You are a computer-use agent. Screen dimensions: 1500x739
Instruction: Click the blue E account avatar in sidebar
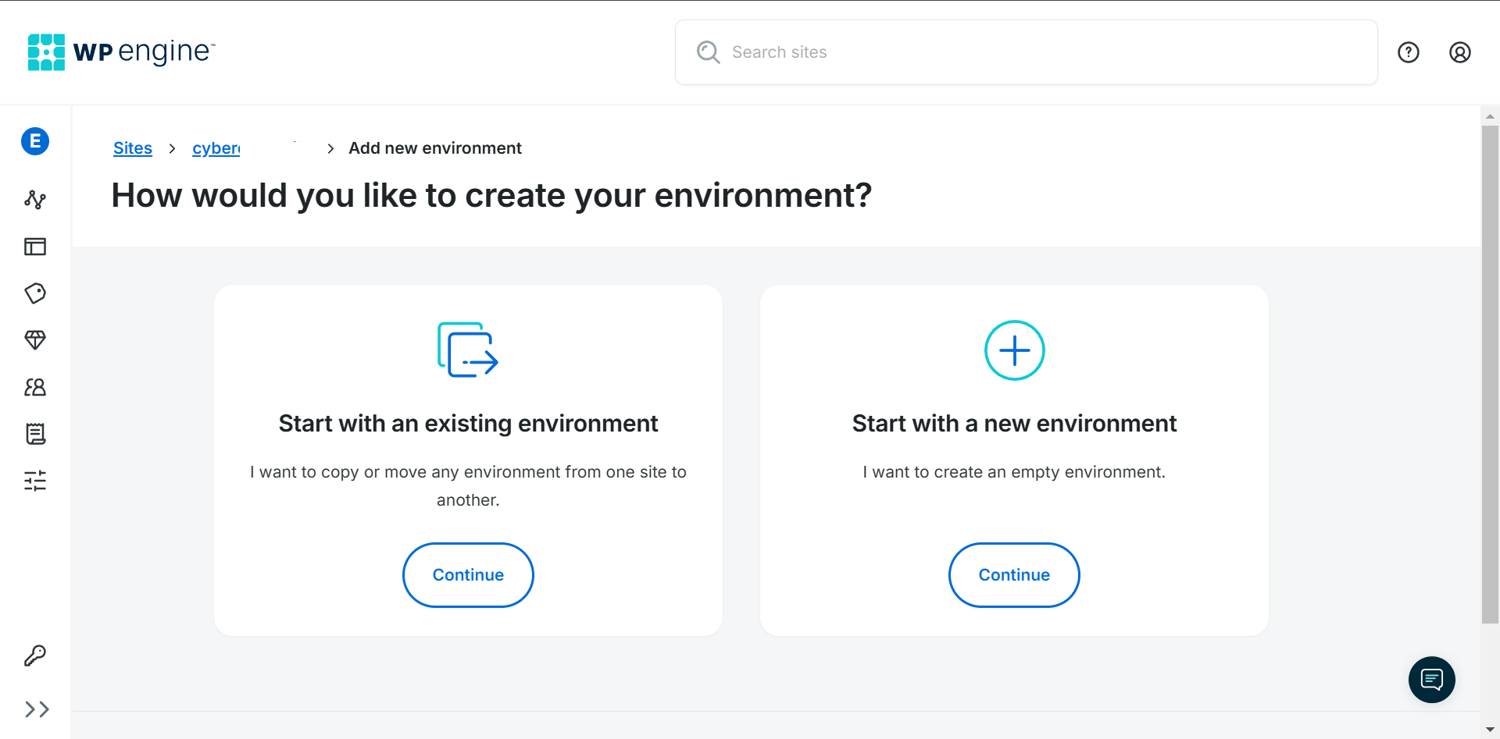35,141
